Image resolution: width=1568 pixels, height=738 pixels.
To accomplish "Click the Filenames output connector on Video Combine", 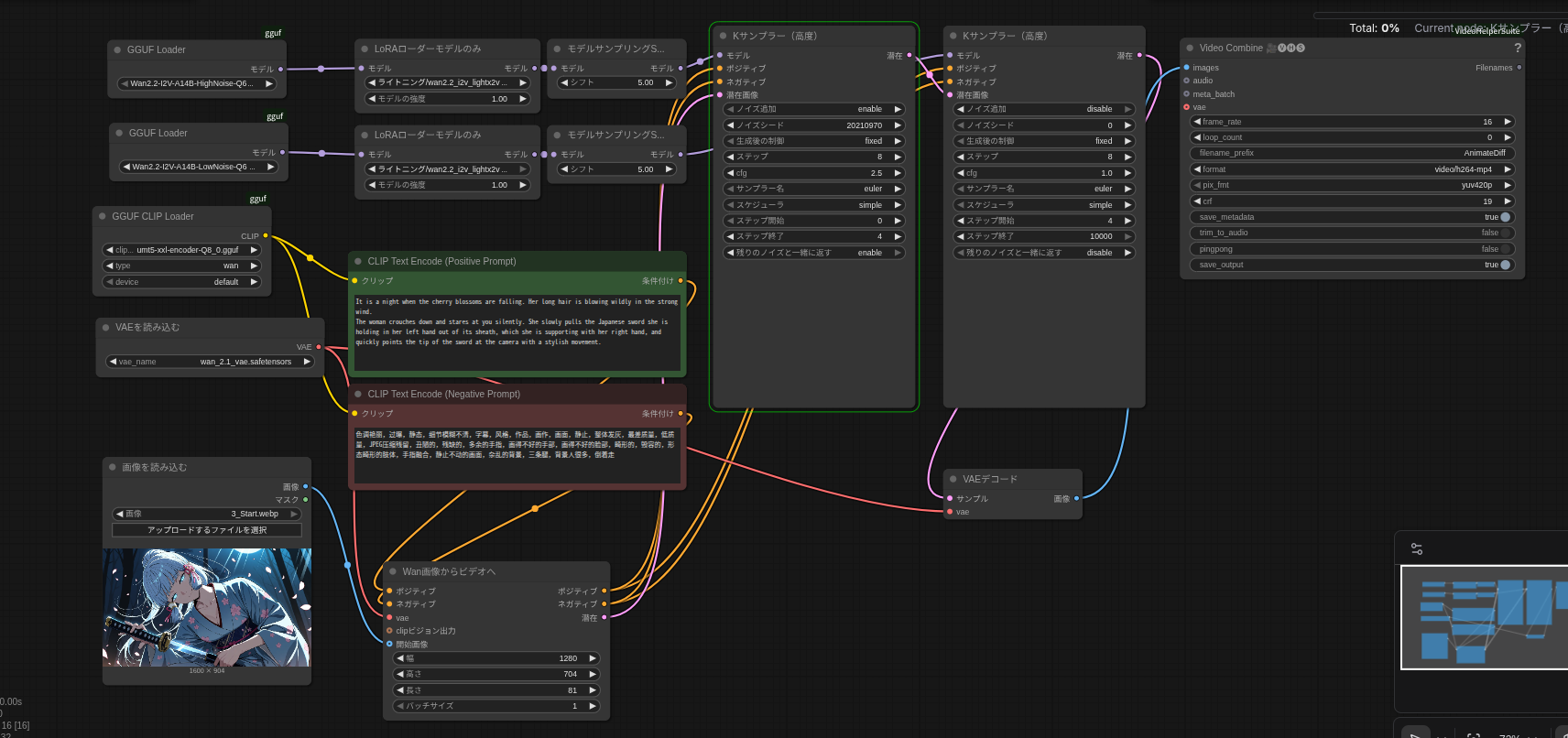I will point(1519,68).
